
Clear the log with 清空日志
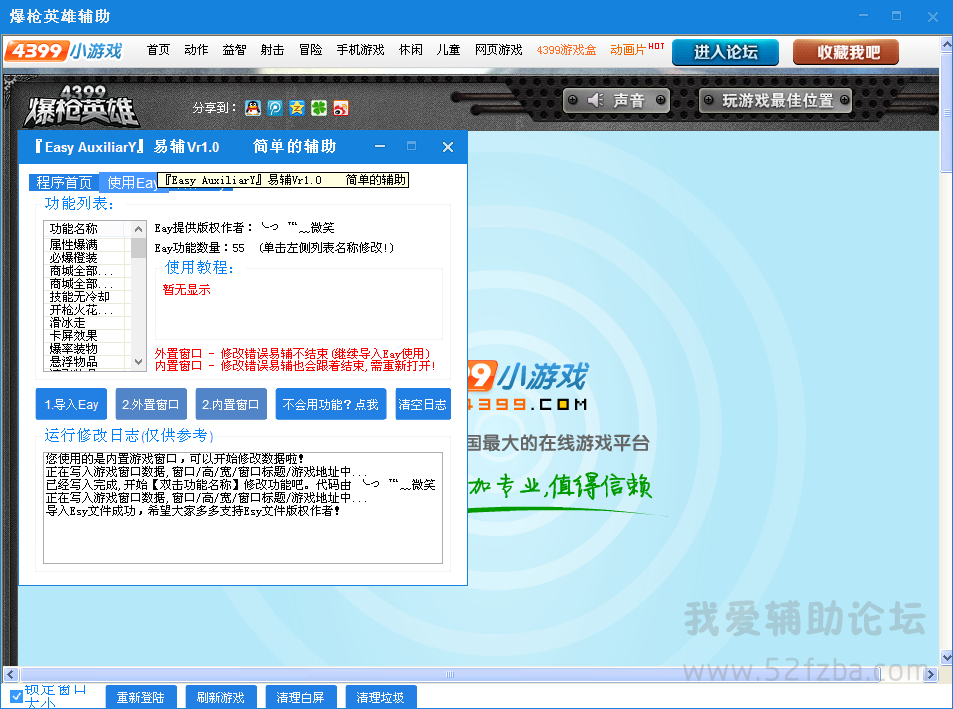[423, 404]
